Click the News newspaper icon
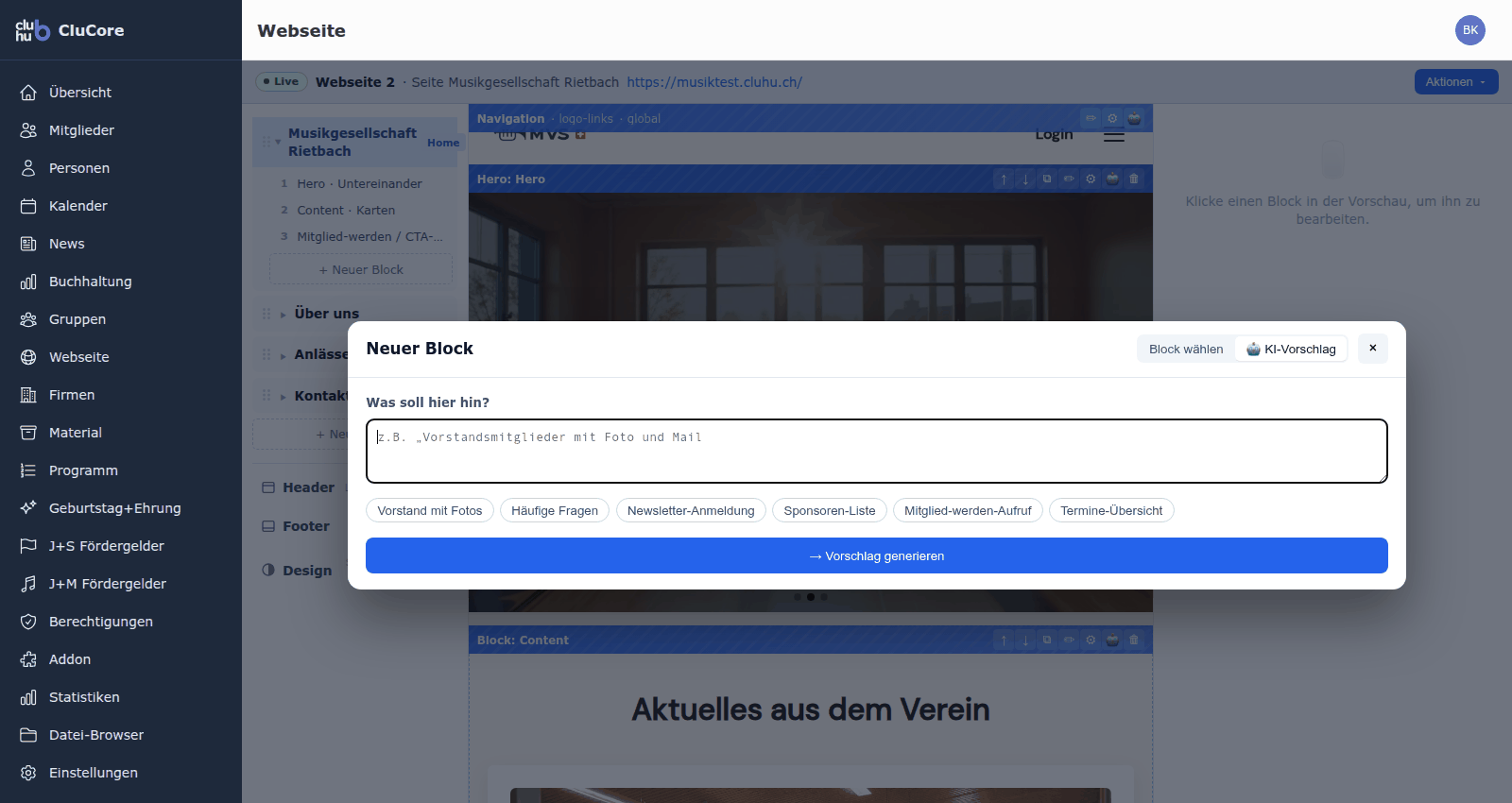 point(28,244)
